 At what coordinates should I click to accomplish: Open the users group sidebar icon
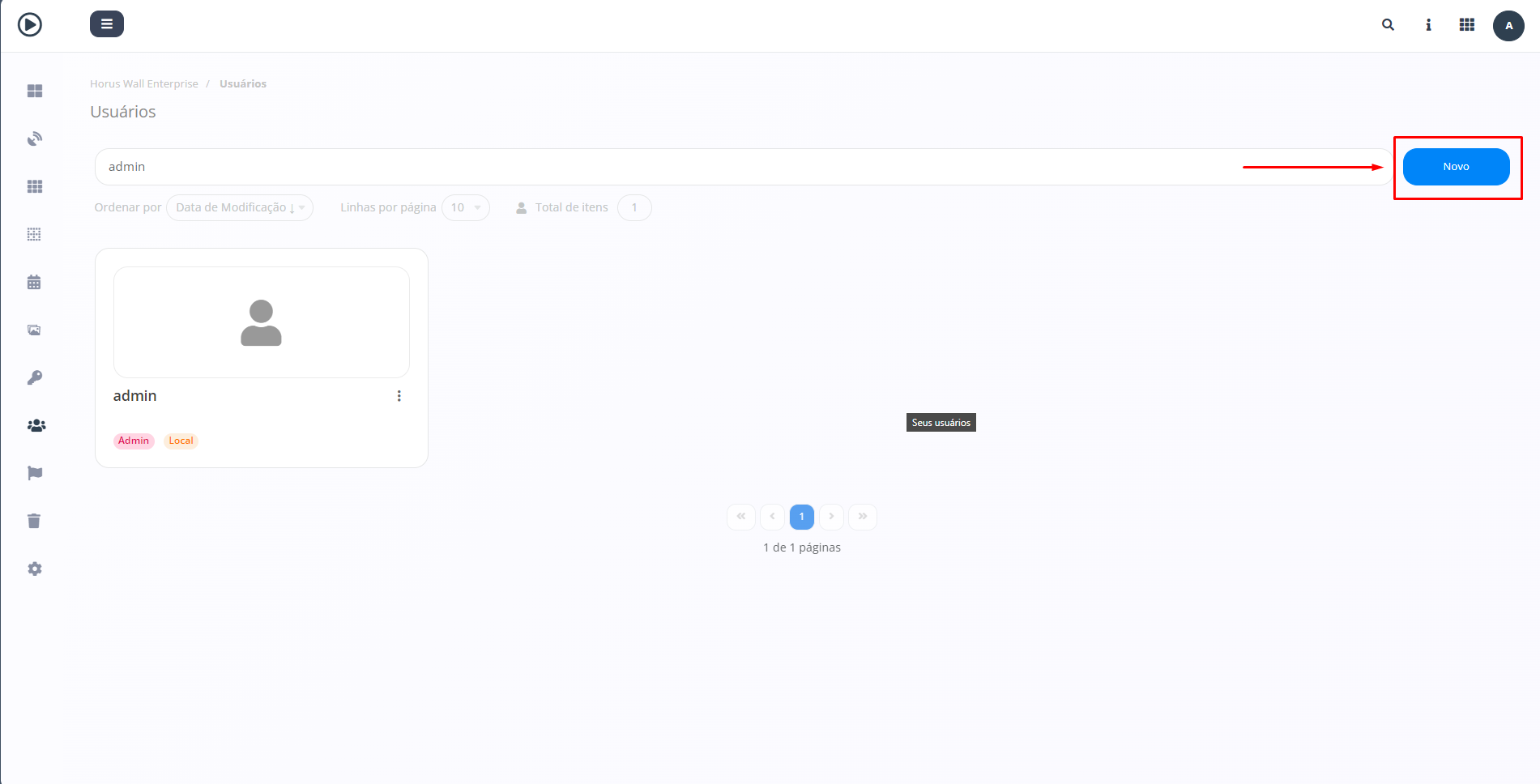coord(36,425)
